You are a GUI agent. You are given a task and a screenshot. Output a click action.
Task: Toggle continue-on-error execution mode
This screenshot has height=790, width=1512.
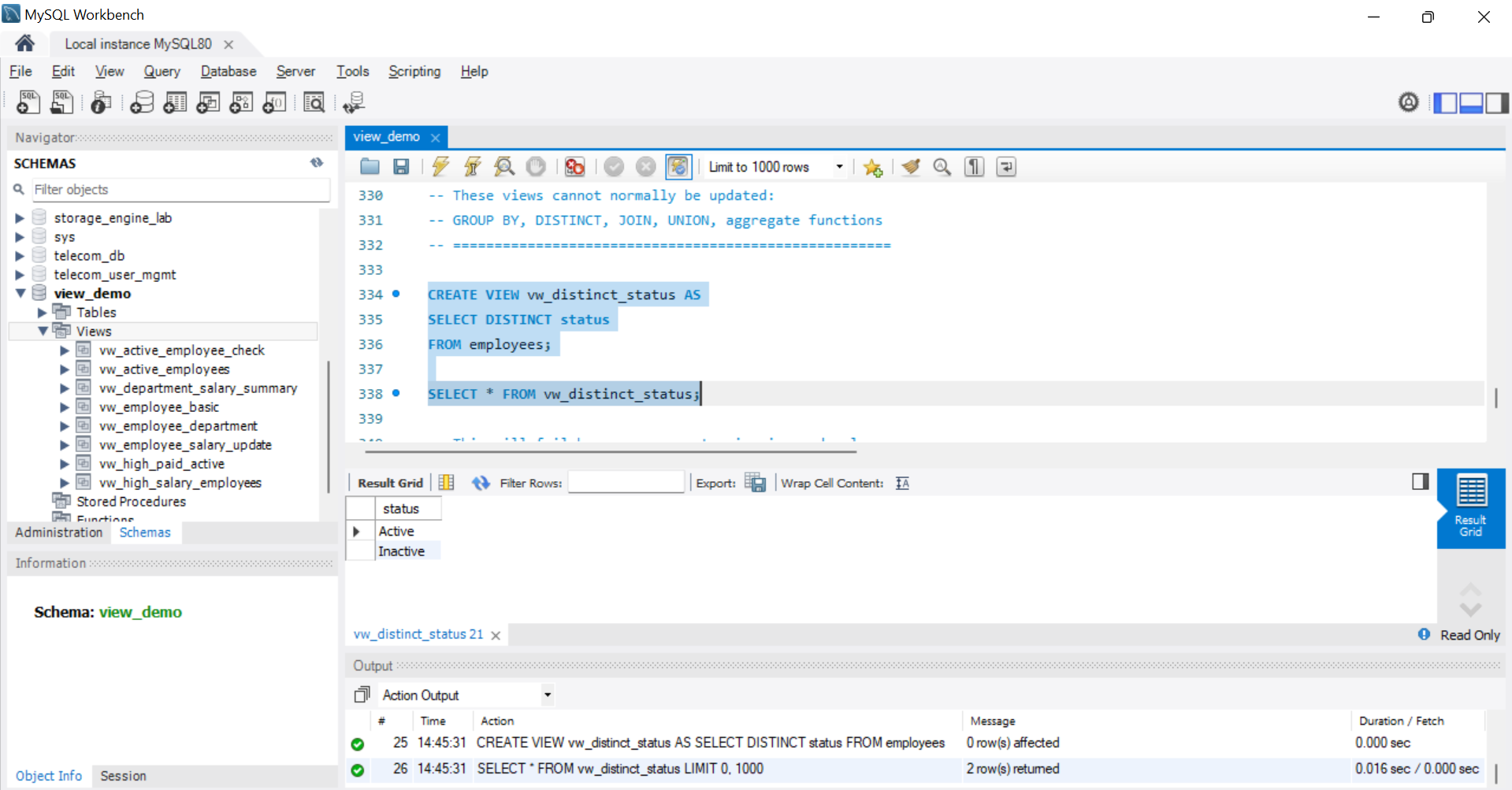(x=575, y=166)
